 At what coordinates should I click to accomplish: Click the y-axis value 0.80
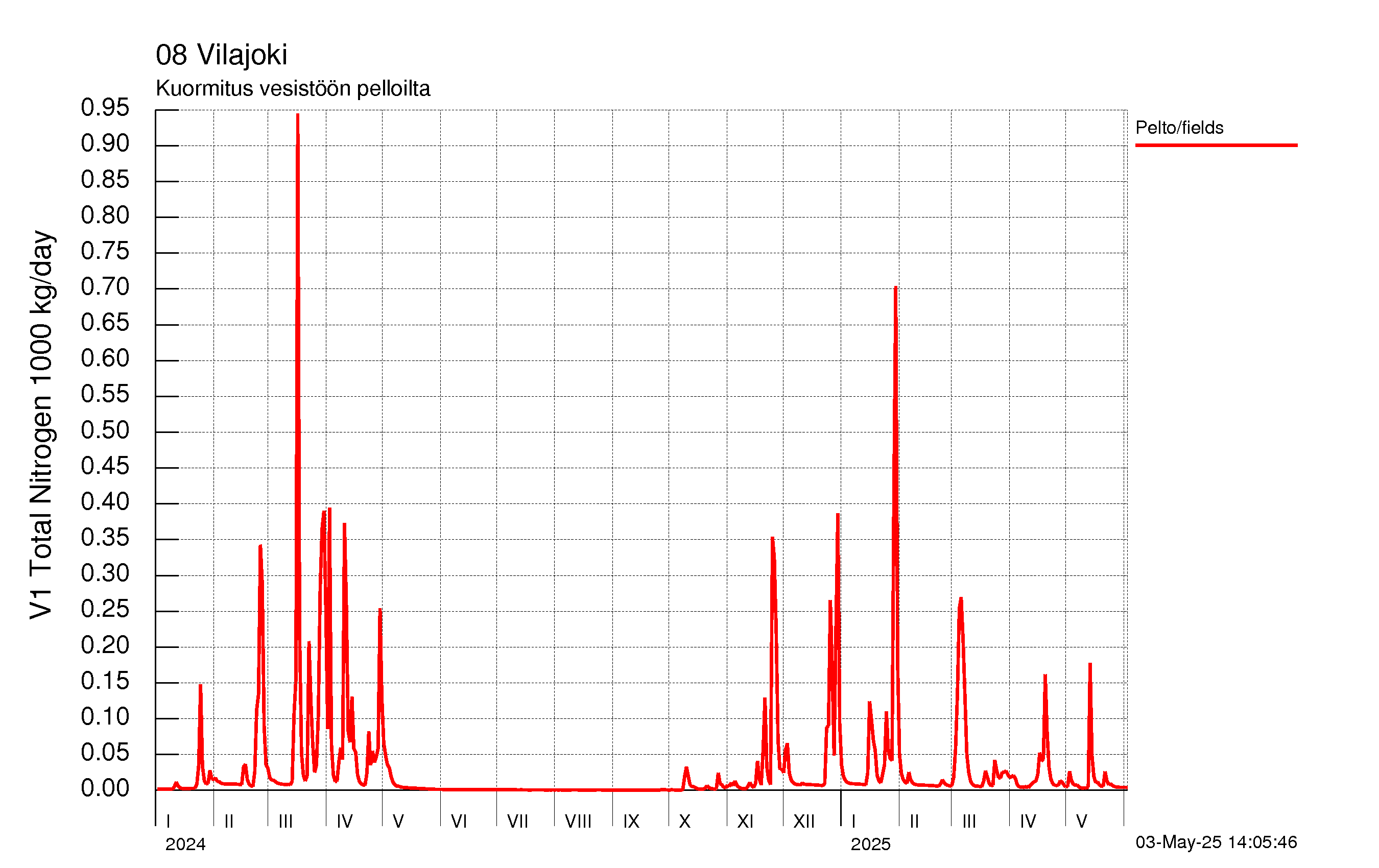click(105, 215)
